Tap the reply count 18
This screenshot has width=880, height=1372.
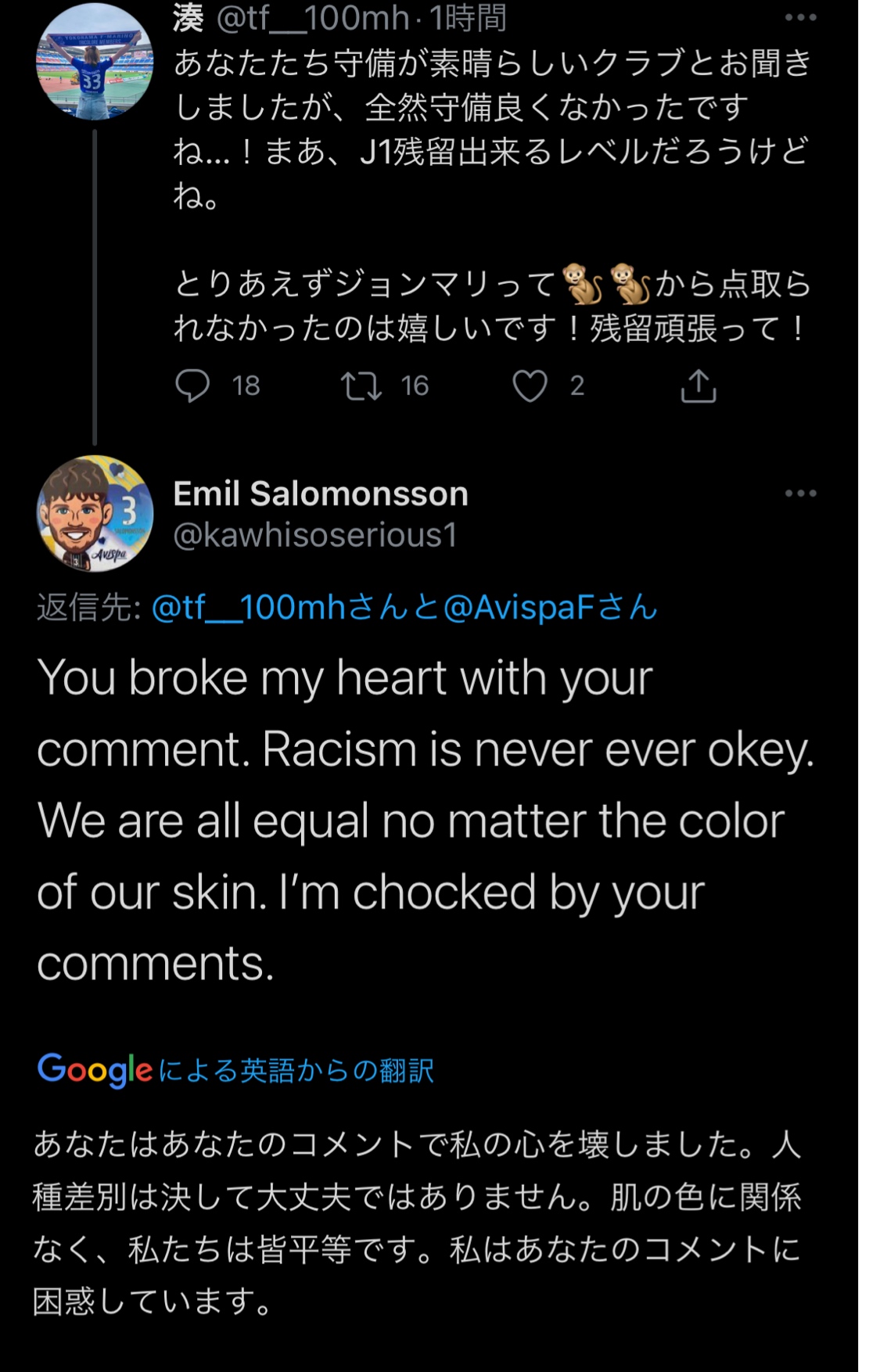click(246, 386)
